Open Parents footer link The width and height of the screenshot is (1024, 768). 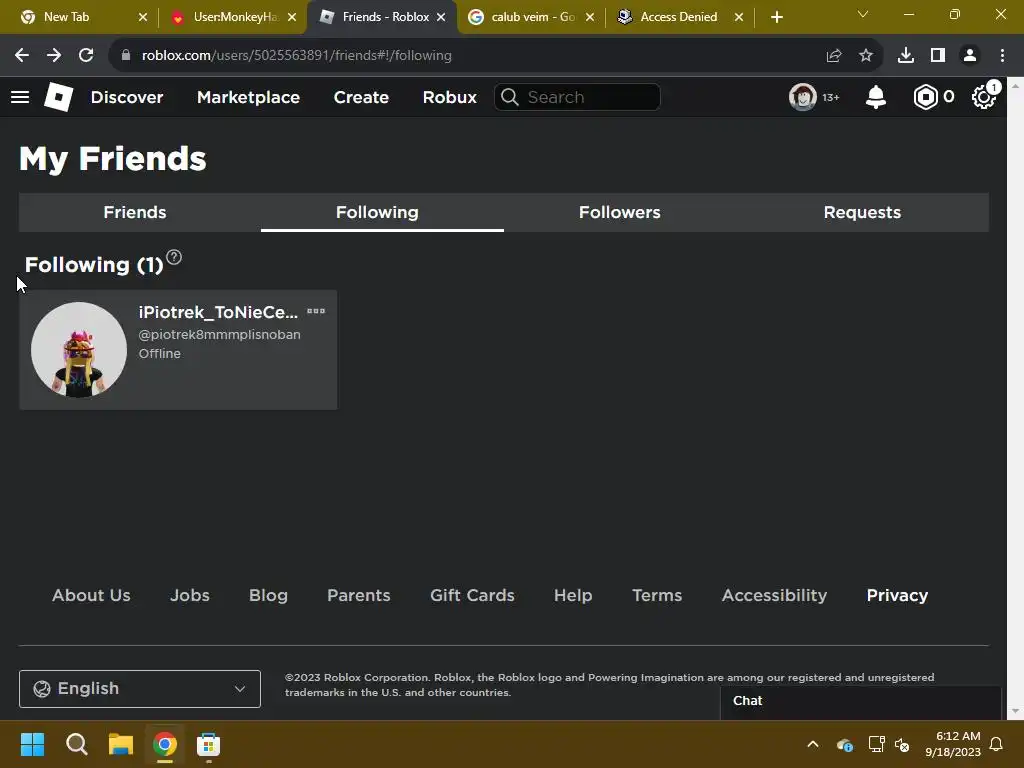click(359, 595)
